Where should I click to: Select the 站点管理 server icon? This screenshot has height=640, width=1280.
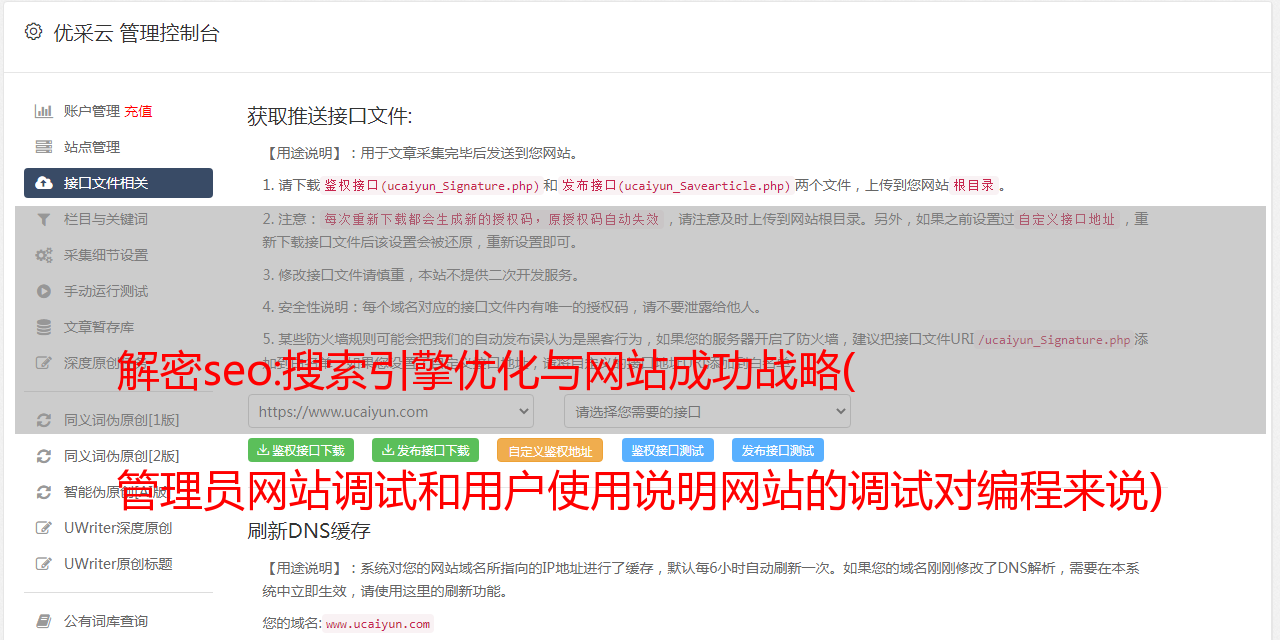click(x=44, y=147)
